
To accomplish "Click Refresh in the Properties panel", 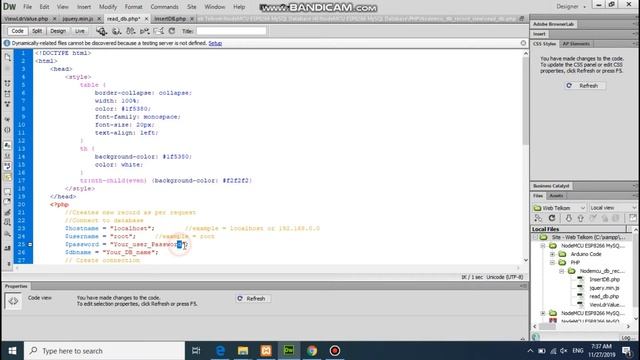I will pos(253,299).
